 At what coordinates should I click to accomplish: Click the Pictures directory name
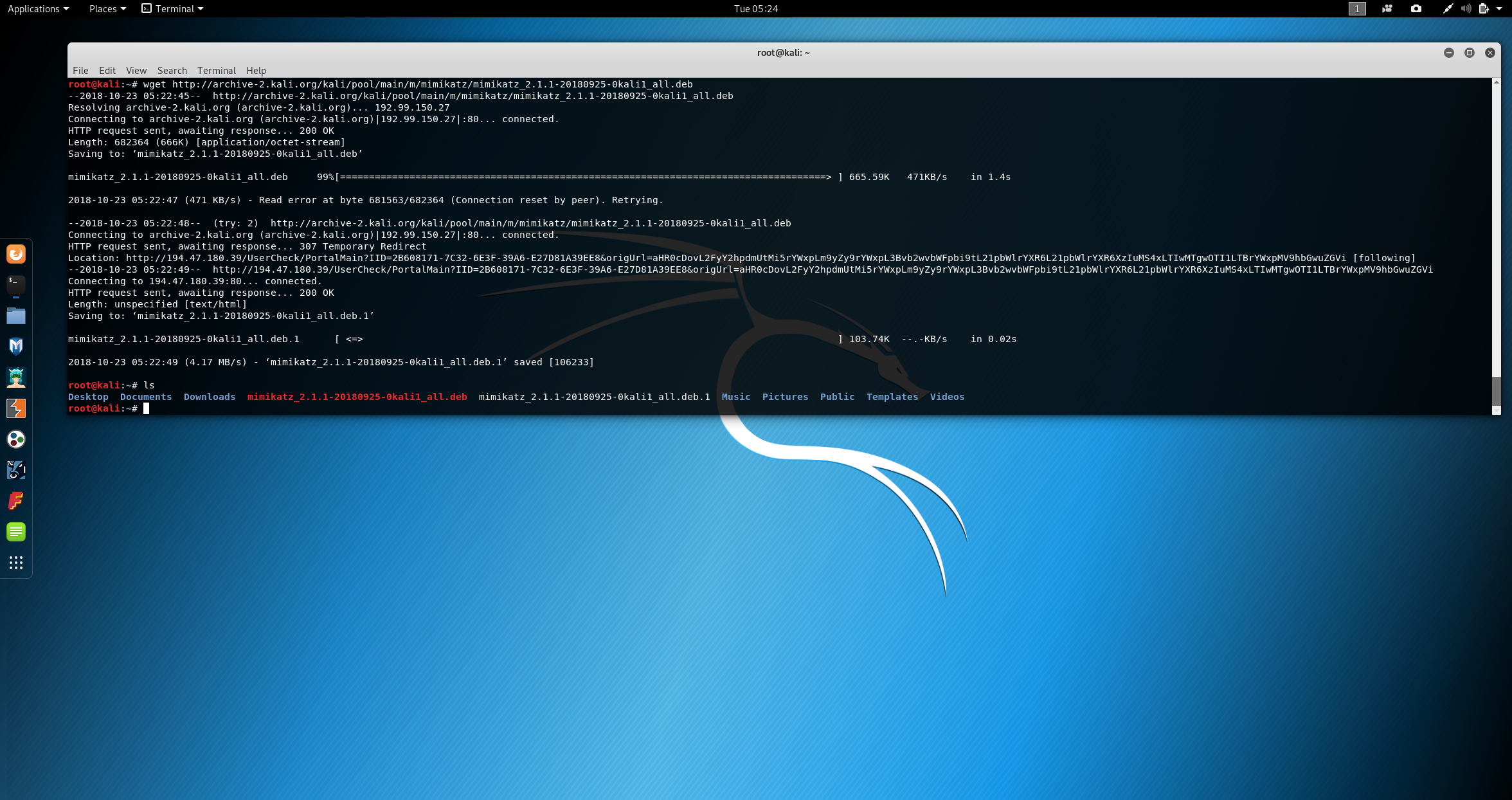[x=785, y=397]
